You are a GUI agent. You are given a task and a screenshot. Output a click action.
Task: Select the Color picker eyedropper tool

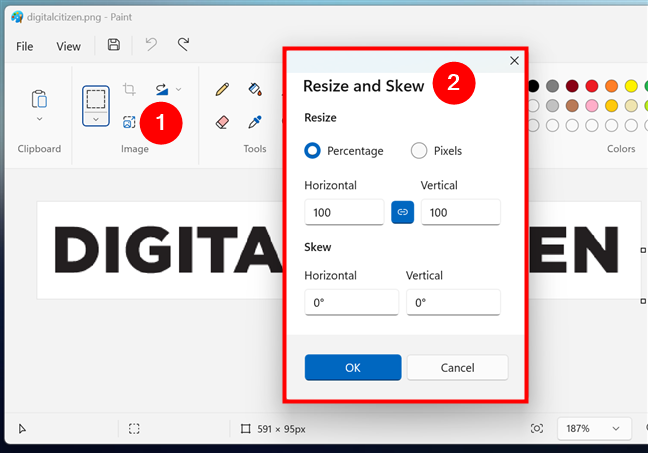click(255, 122)
